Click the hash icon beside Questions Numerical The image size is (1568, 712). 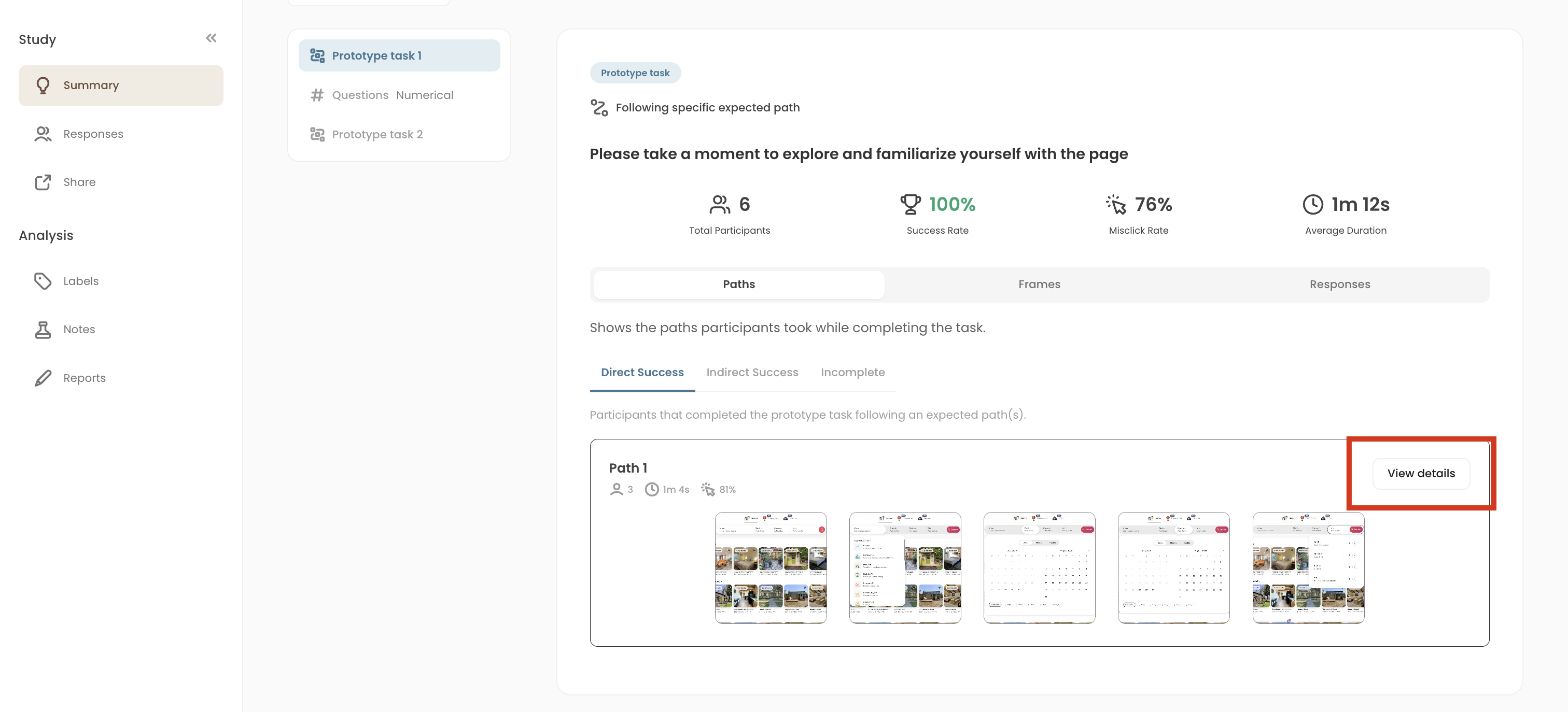(x=317, y=95)
